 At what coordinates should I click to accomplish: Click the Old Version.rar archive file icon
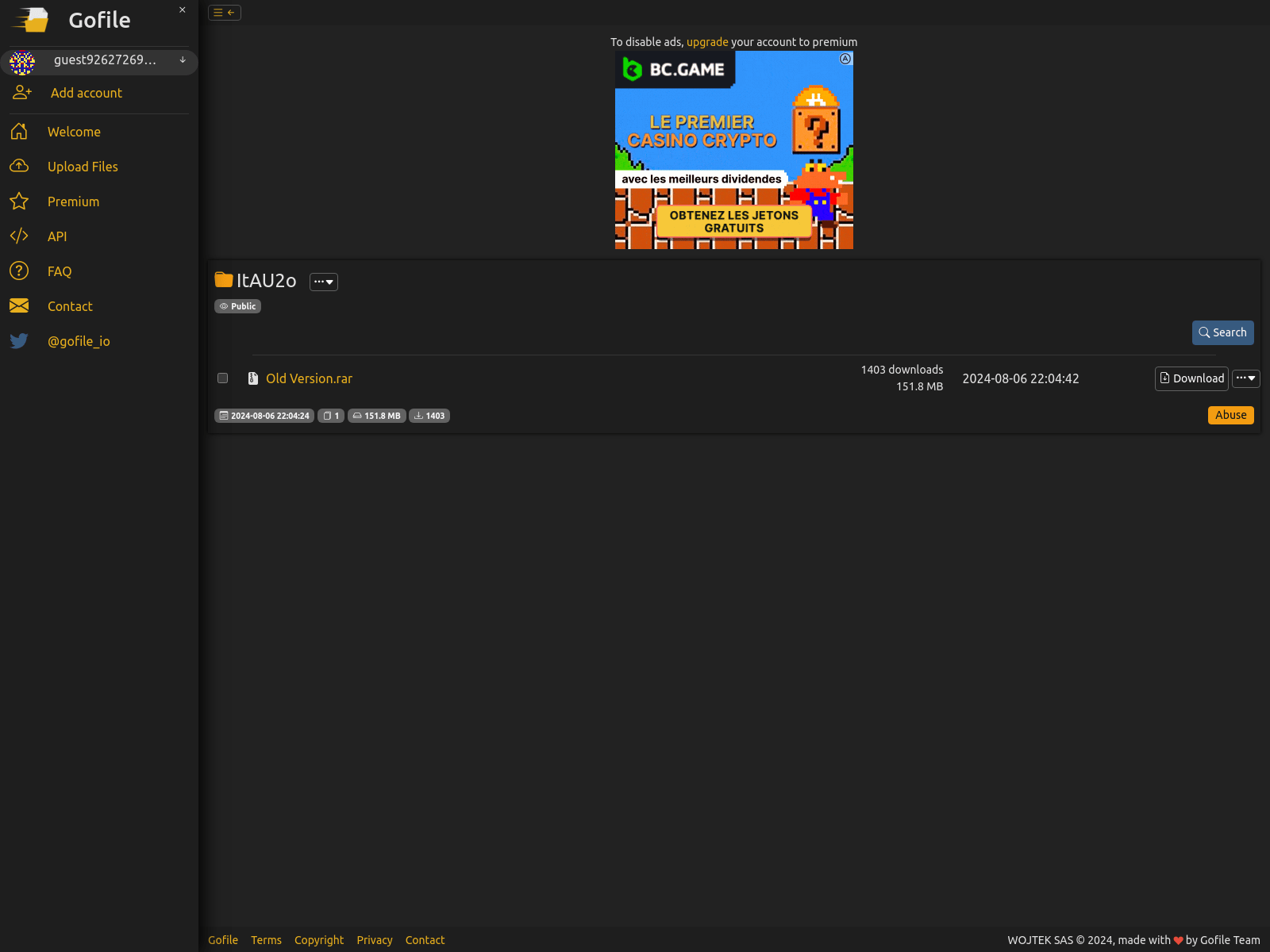pos(253,378)
